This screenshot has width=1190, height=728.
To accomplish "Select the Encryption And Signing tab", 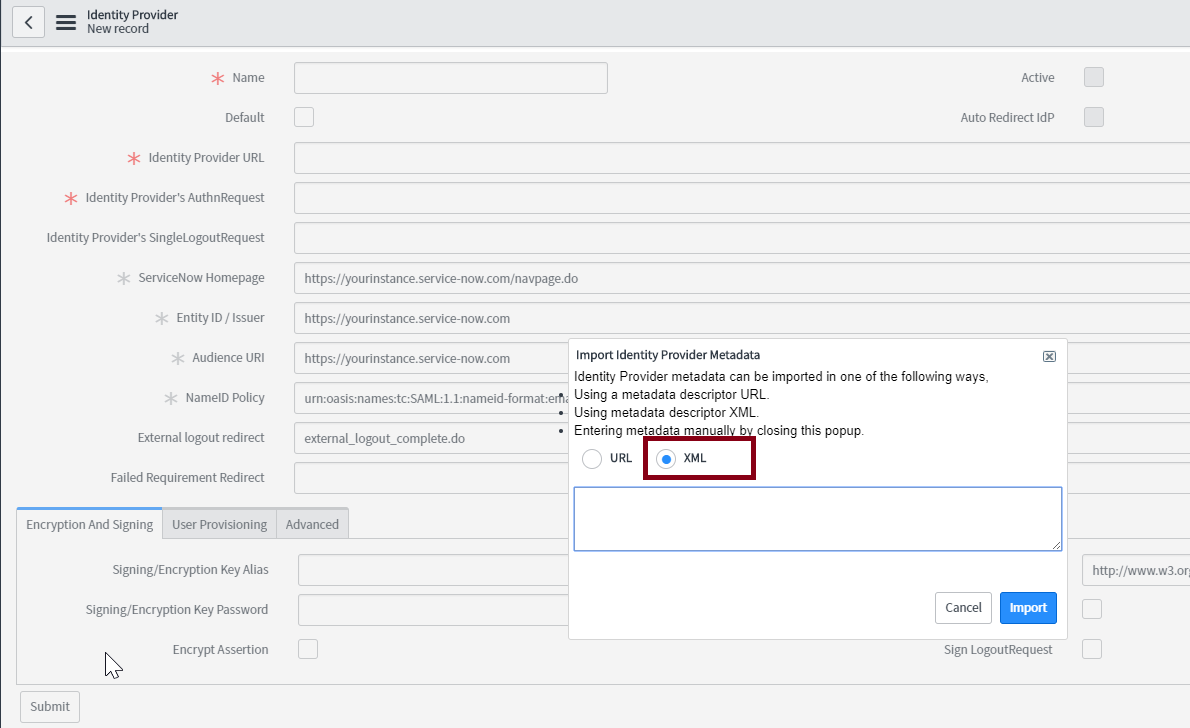I will tap(89, 524).
